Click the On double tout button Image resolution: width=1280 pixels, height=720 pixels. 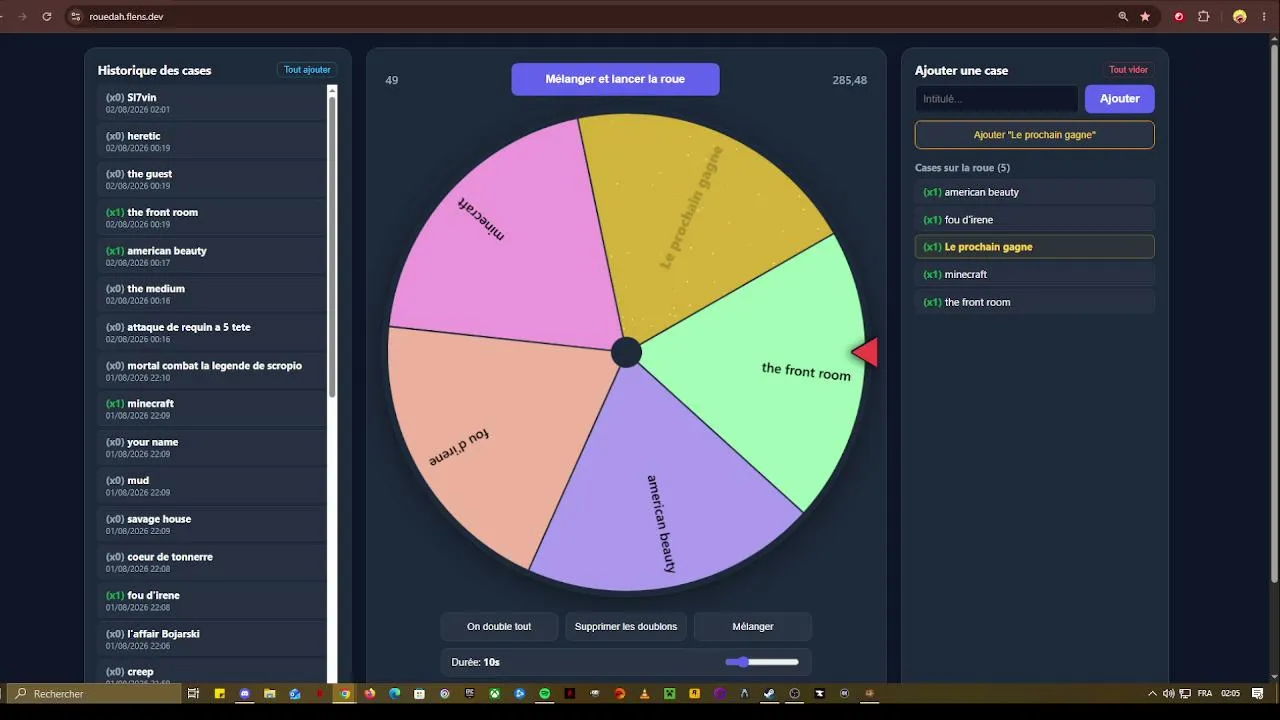pos(499,627)
